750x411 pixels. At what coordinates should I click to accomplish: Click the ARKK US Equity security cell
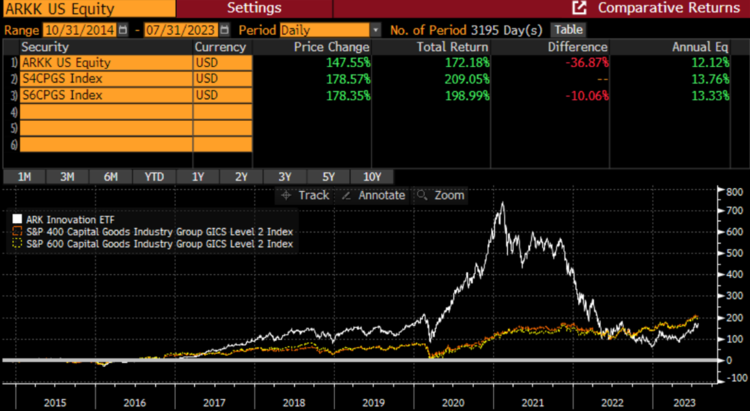click(x=104, y=62)
